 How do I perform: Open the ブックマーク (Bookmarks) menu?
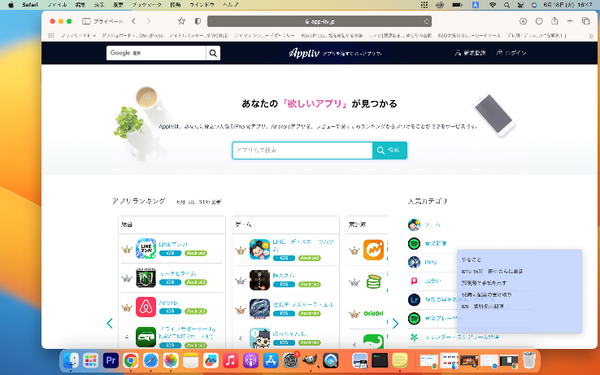(x=147, y=5)
